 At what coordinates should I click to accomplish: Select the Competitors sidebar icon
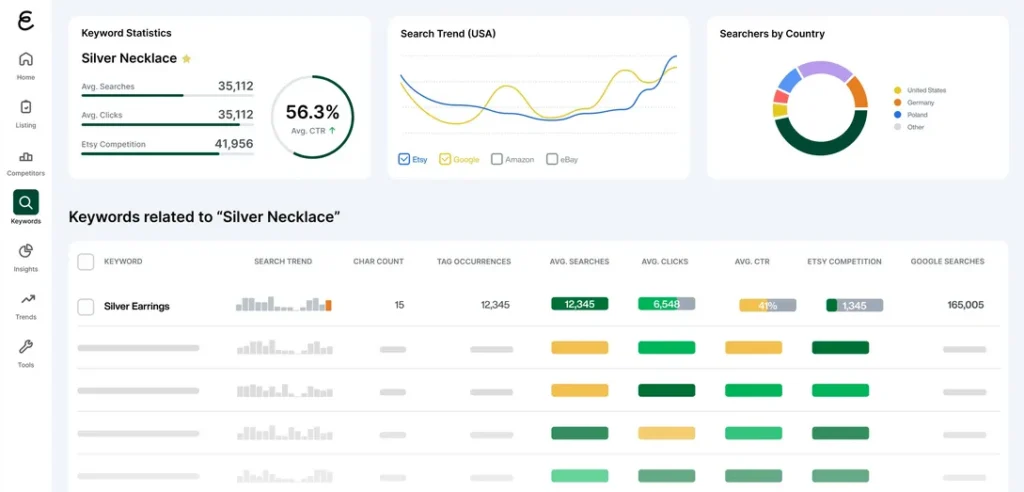tap(25, 156)
